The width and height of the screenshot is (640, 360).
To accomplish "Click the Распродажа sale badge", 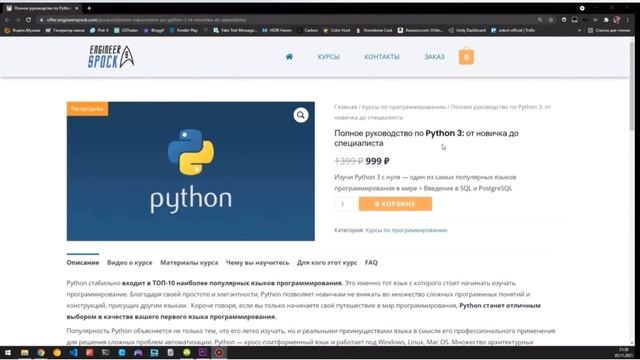I will click(x=87, y=109).
